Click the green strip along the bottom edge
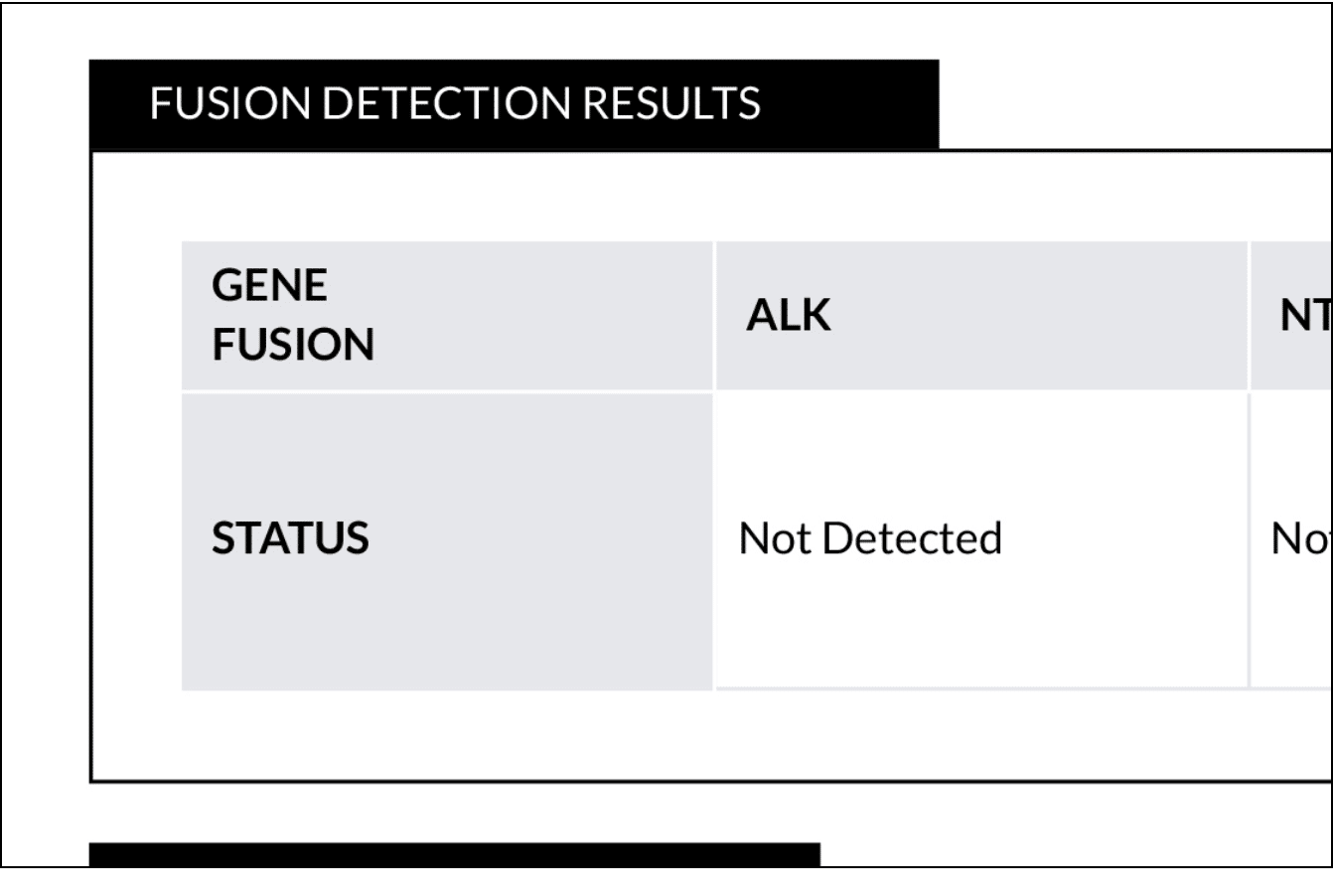The image size is (1333, 896). 666,882
